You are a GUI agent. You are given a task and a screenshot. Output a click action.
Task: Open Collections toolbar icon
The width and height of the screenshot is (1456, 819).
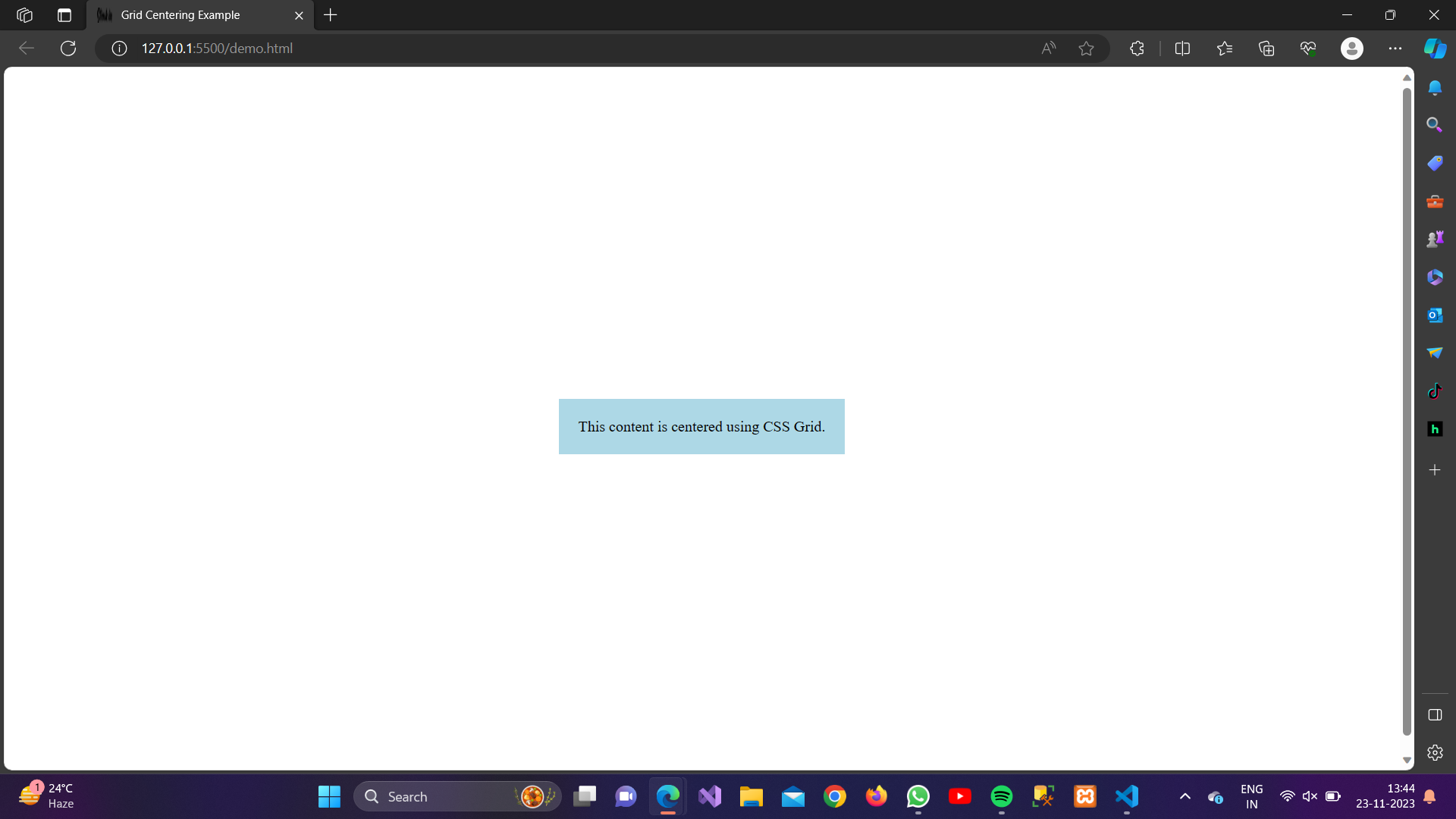click(x=1266, y=49)
